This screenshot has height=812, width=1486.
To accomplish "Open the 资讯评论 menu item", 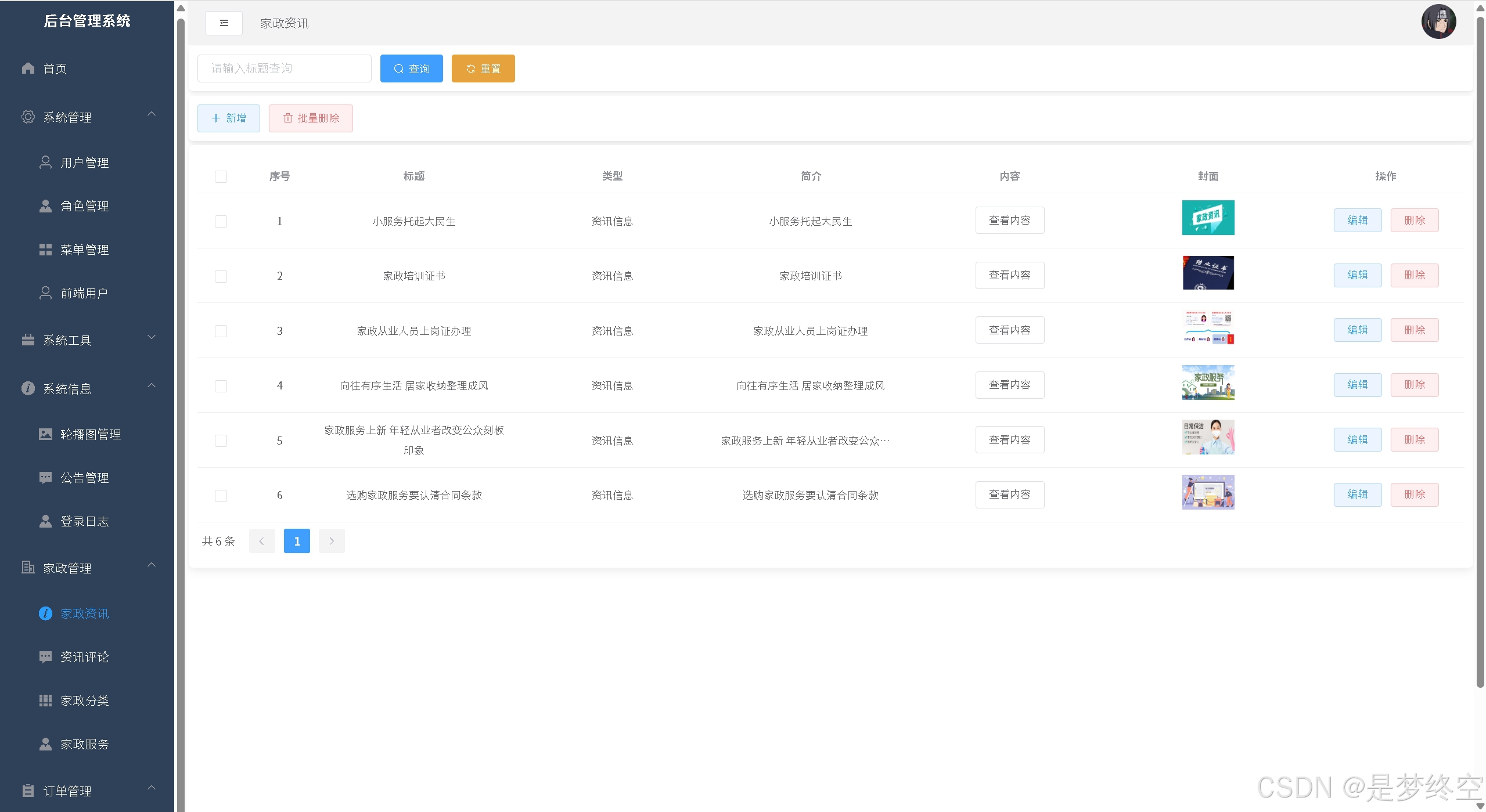I will pyautogui.click(x=85, y=657).
